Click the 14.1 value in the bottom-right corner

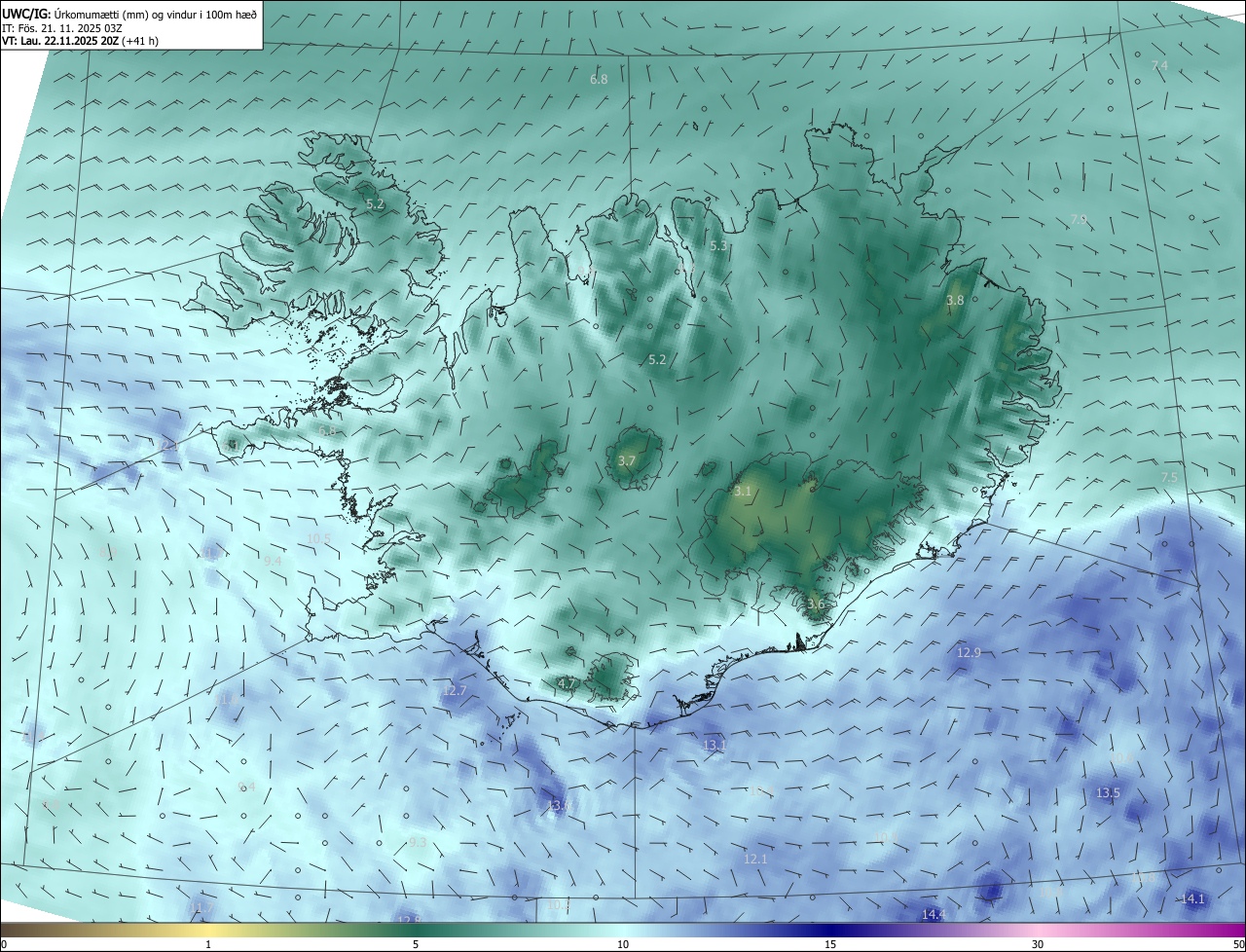coord(1192,898)
